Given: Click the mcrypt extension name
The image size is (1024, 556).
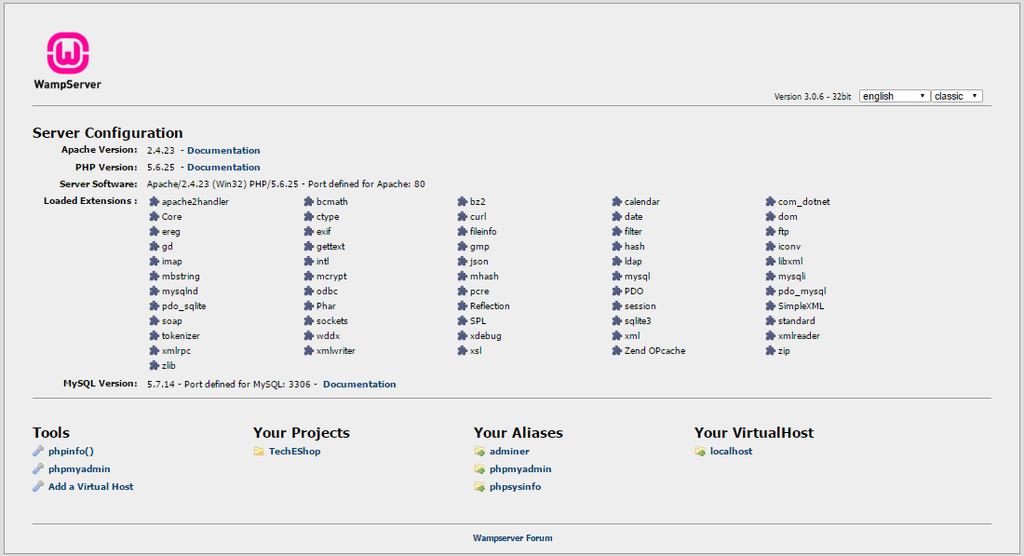Looking at the screenshot, I should 332,276.
